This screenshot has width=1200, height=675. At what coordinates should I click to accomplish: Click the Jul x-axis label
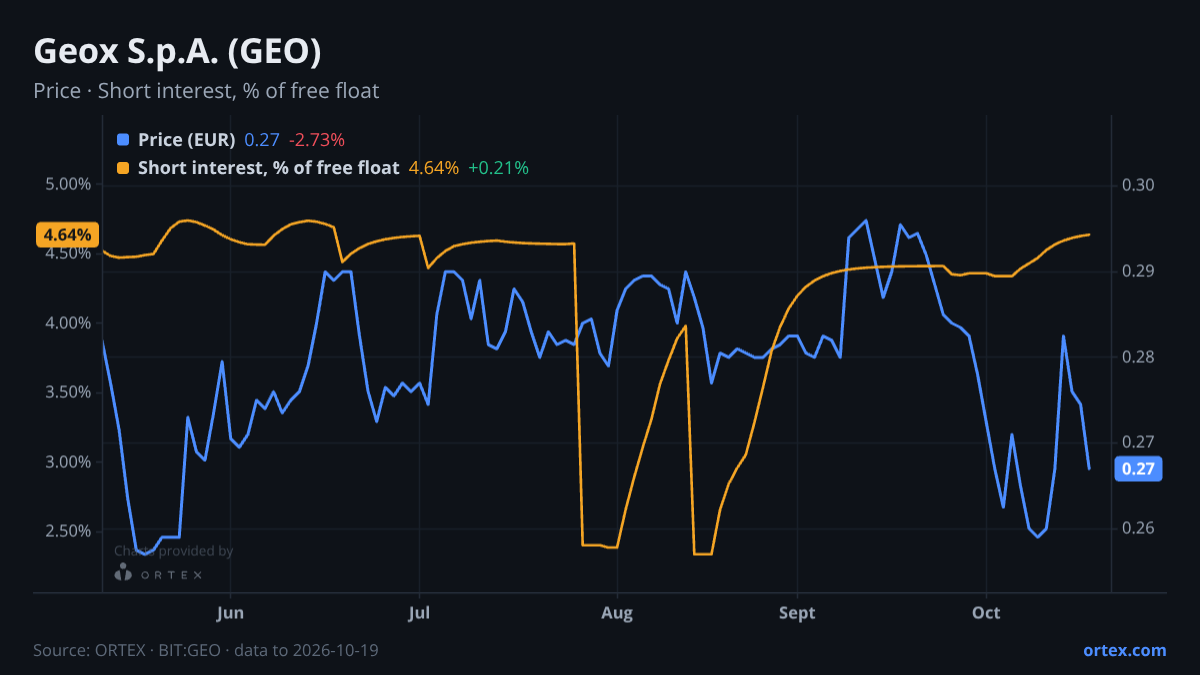419,612
